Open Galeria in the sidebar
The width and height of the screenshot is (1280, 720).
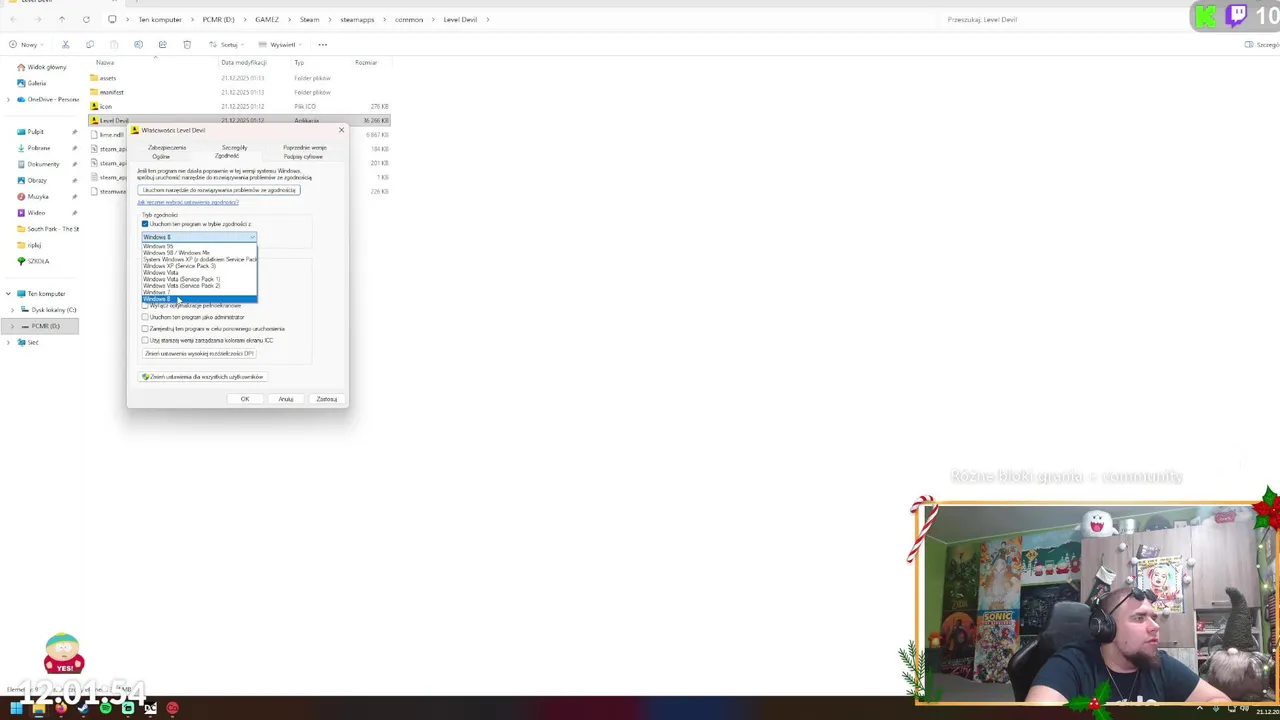coord(37,83)
